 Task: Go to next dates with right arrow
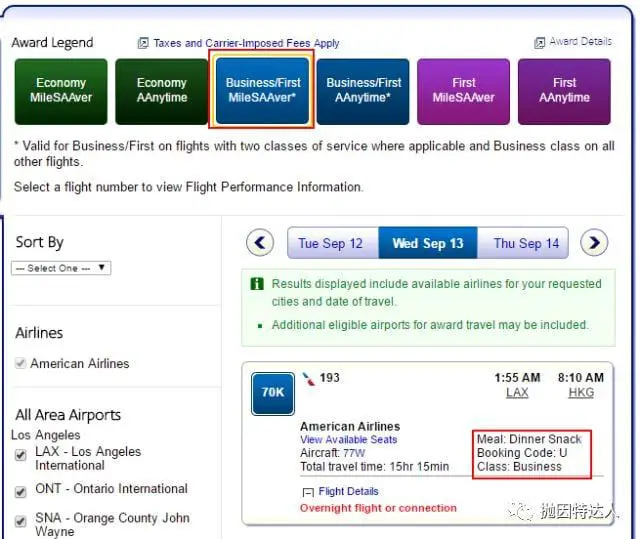point(594,243)
